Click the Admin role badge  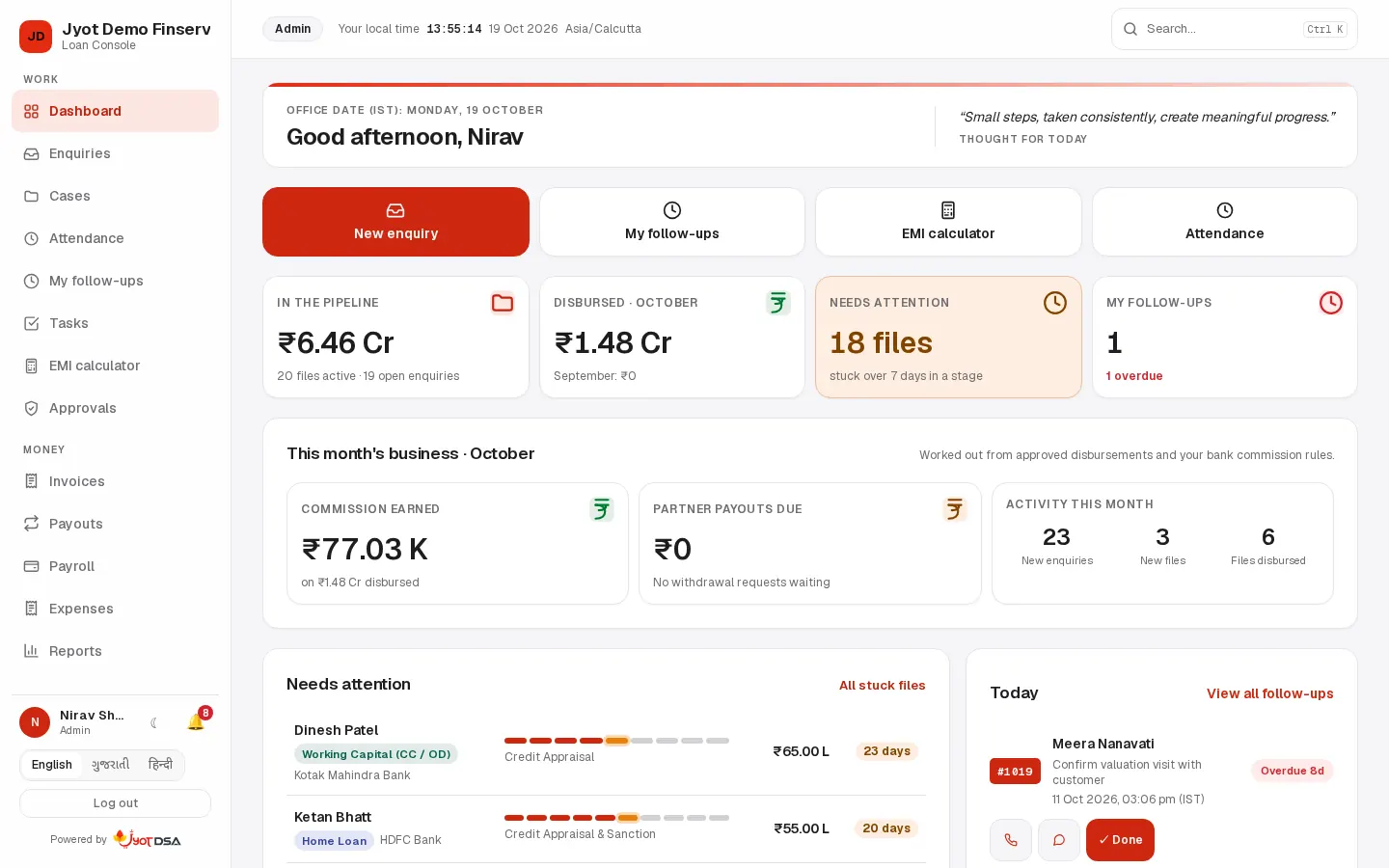(x=292, y=29)
